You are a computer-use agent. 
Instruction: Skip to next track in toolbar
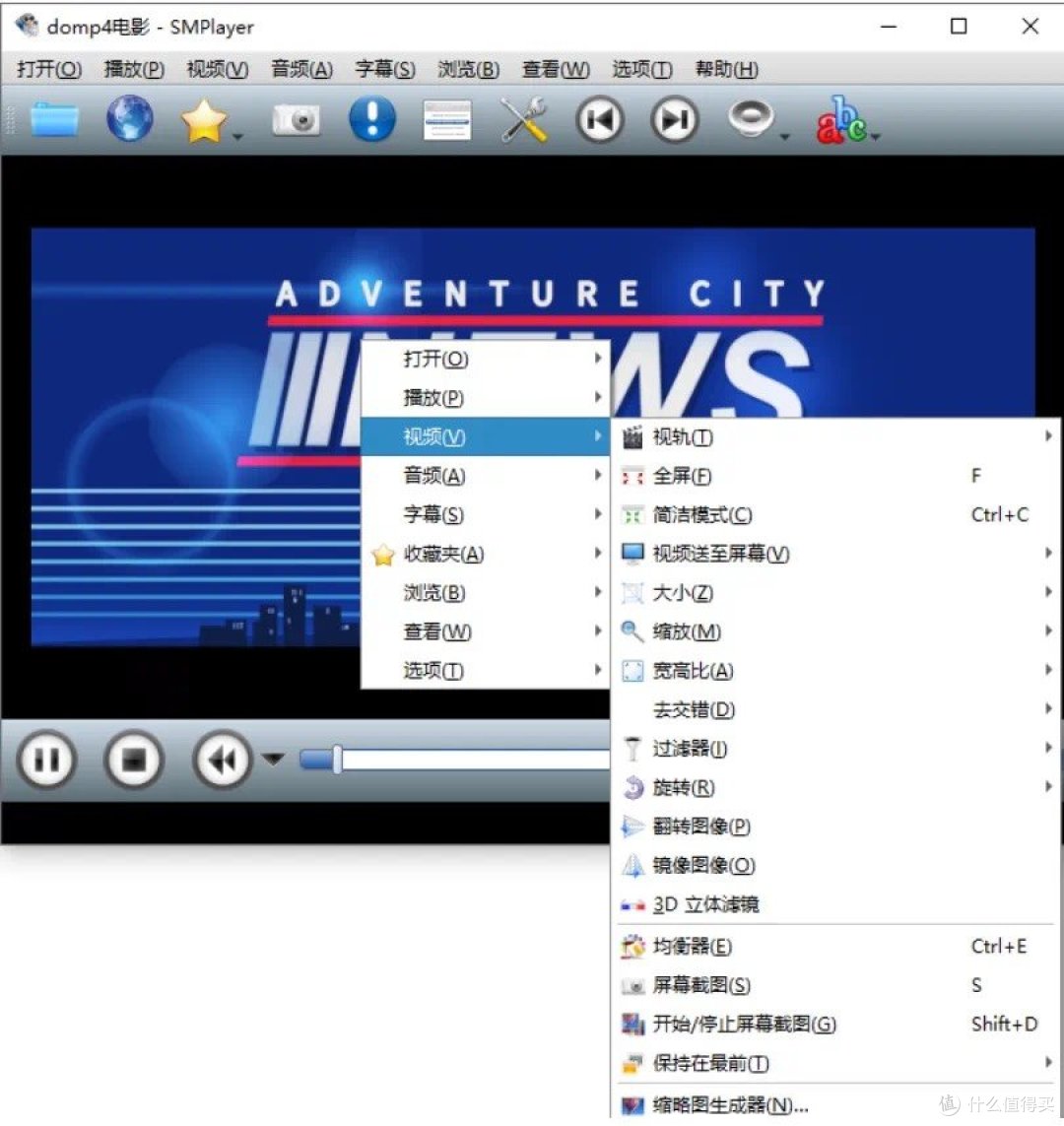[x=675, y=120]
